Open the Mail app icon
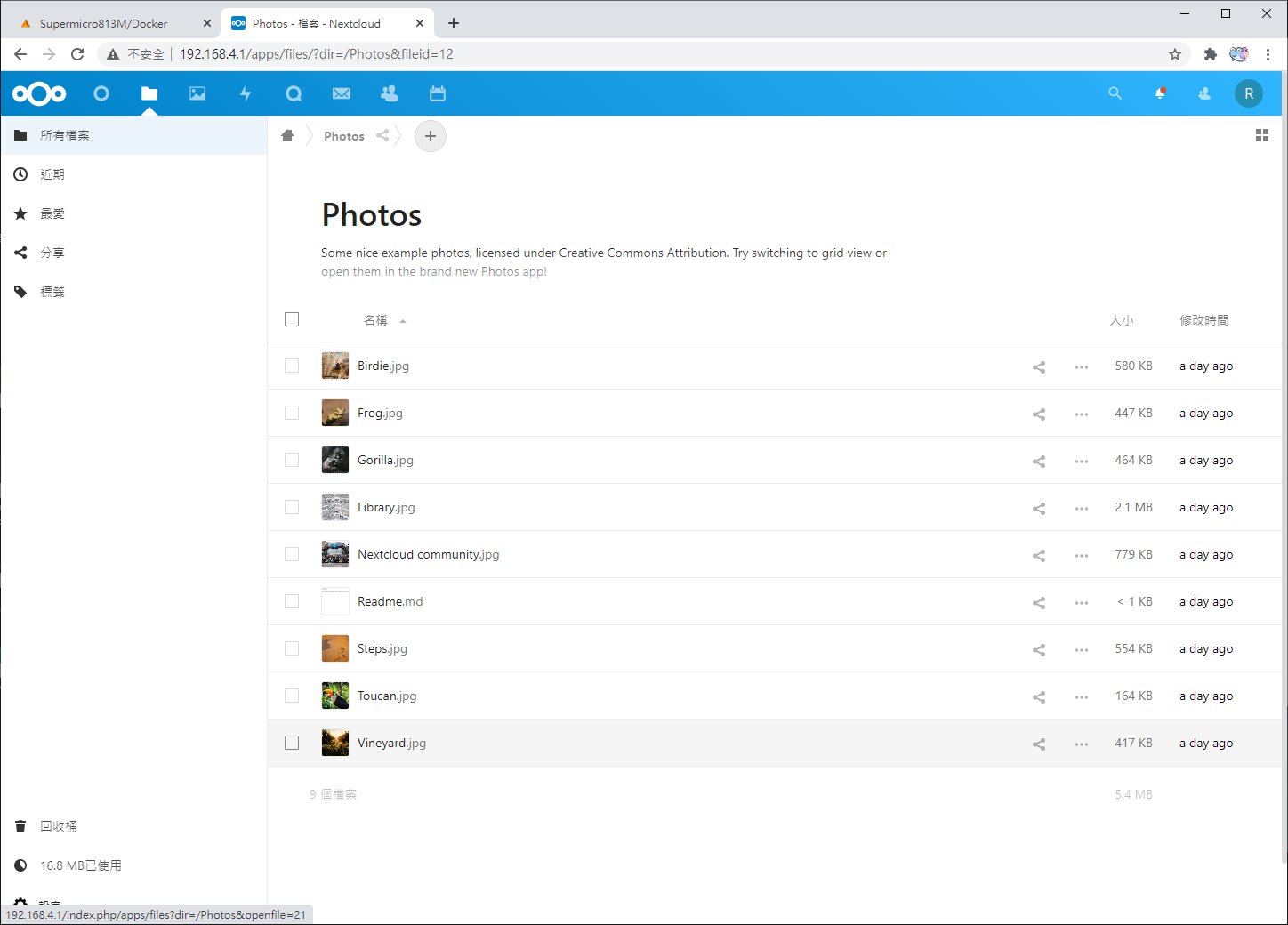Image resolution: width=1288 pixels, height=925 pixels. [342, 93]
